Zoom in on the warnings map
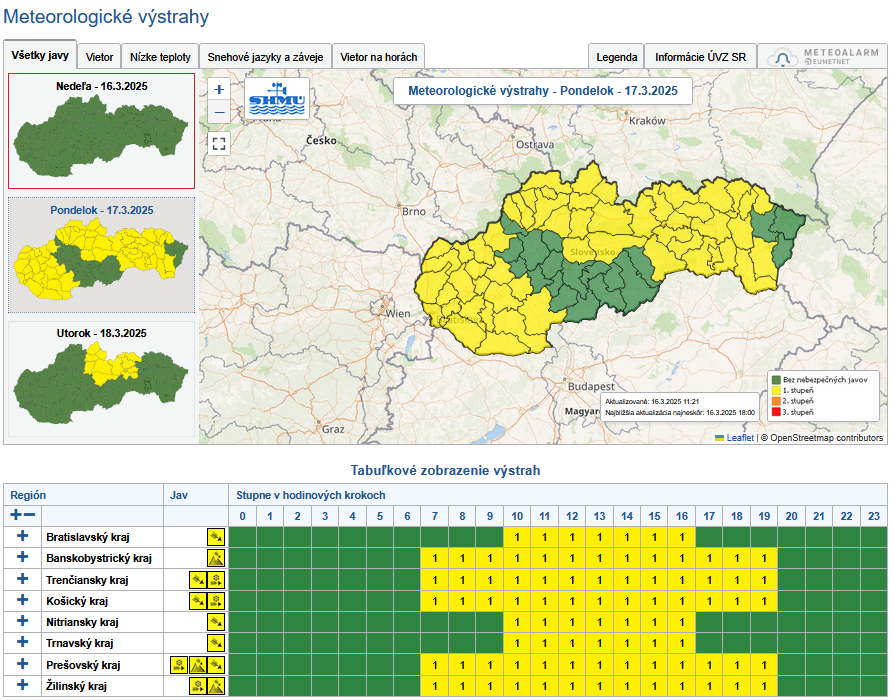This screenshot has width=893, height=700. [219, 89]
